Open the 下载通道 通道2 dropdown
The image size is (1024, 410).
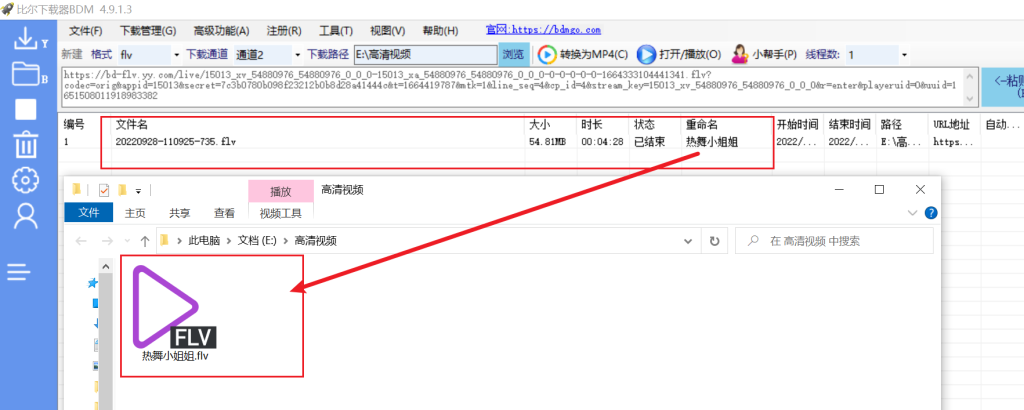point(298,55)
